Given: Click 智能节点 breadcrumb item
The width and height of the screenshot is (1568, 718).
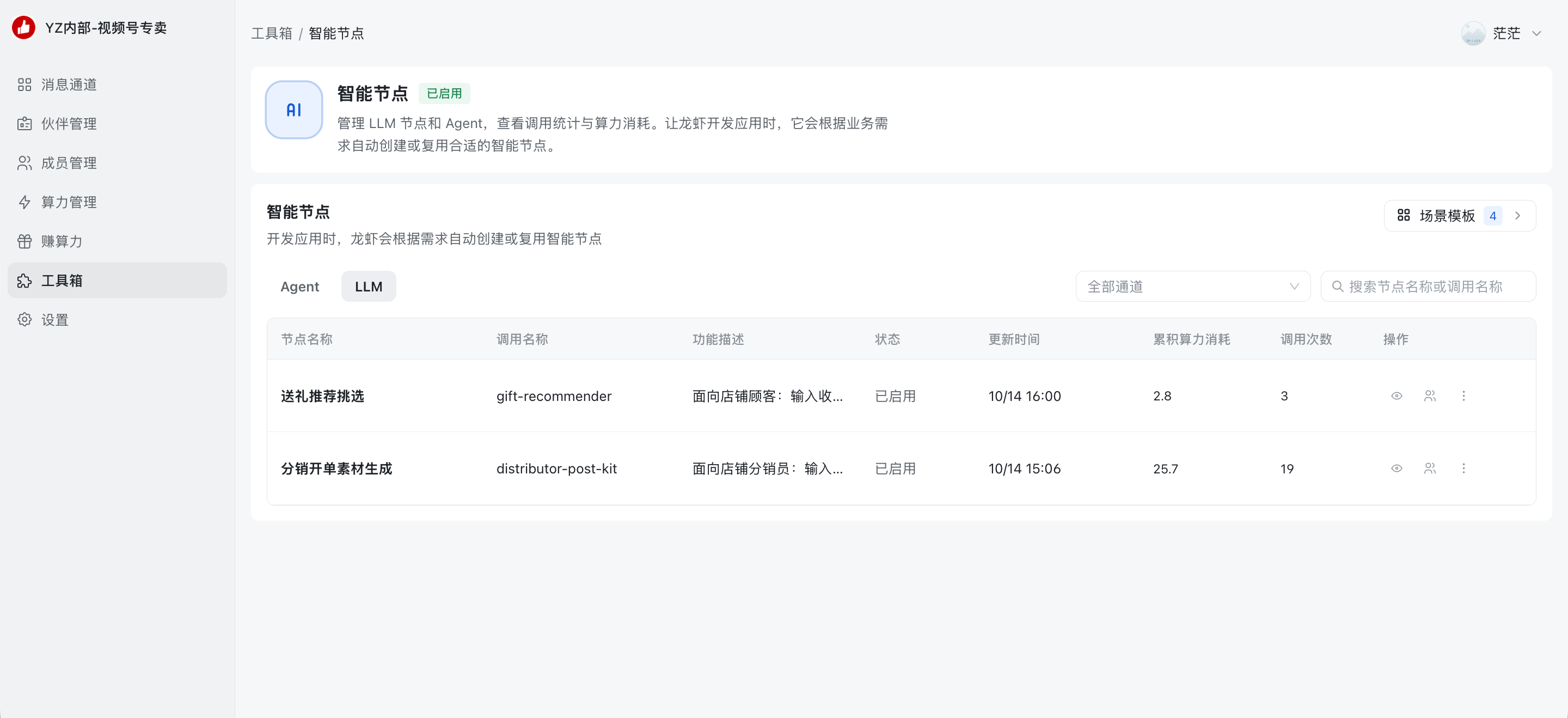Looking at the screenshot, I should [336, 33].
